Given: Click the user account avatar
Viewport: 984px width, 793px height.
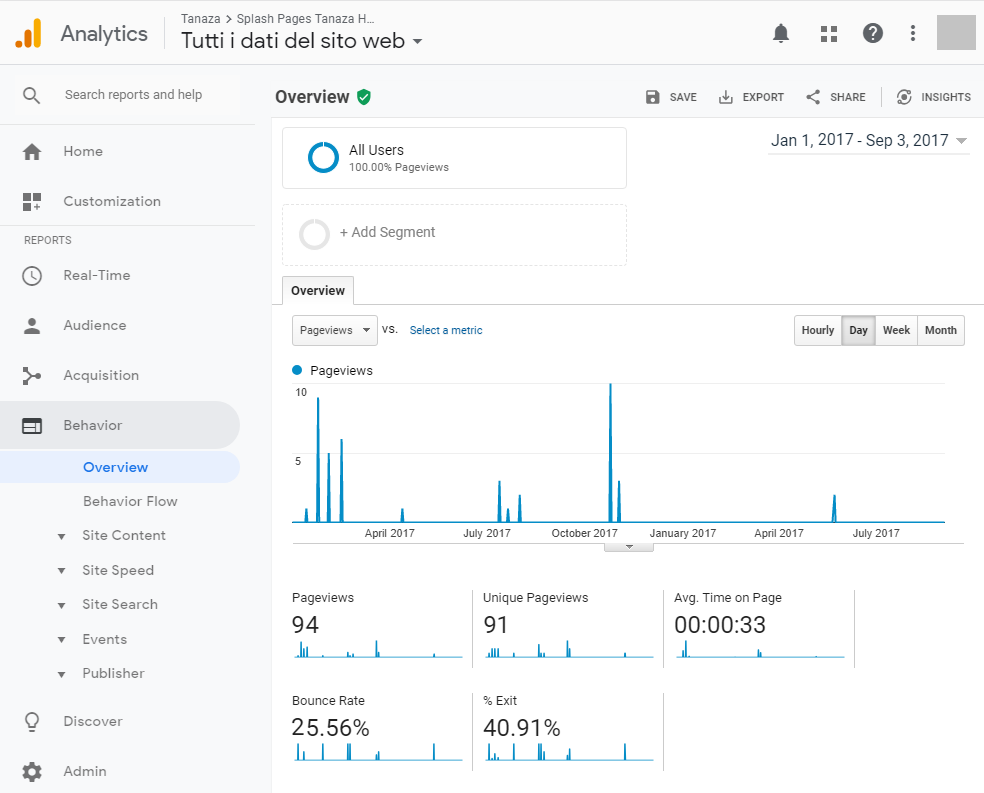Looking at the screenshot, I should click(x=956, y=33).
